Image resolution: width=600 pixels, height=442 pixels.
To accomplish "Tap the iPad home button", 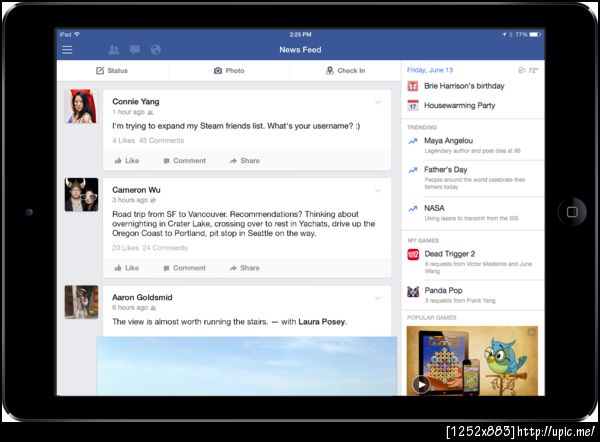I will tap(572, 212).
